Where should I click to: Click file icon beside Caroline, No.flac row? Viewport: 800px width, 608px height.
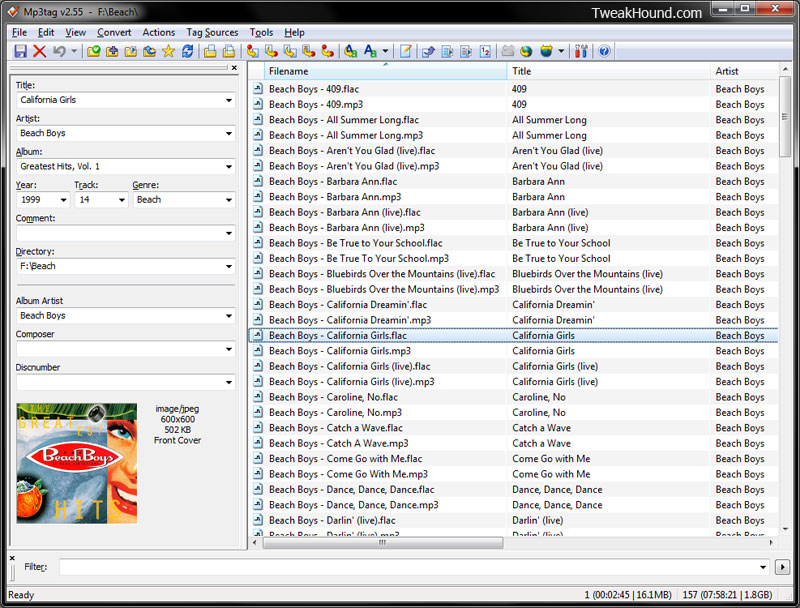[x=258, y=397]
